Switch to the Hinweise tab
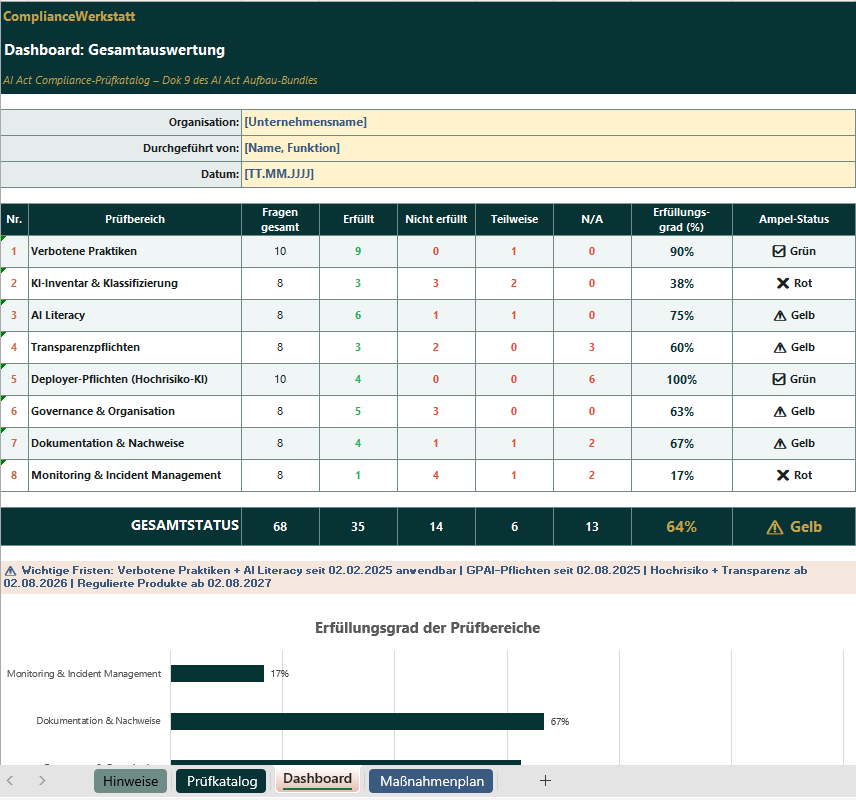 pyautogui.click(x=130, y=779)
